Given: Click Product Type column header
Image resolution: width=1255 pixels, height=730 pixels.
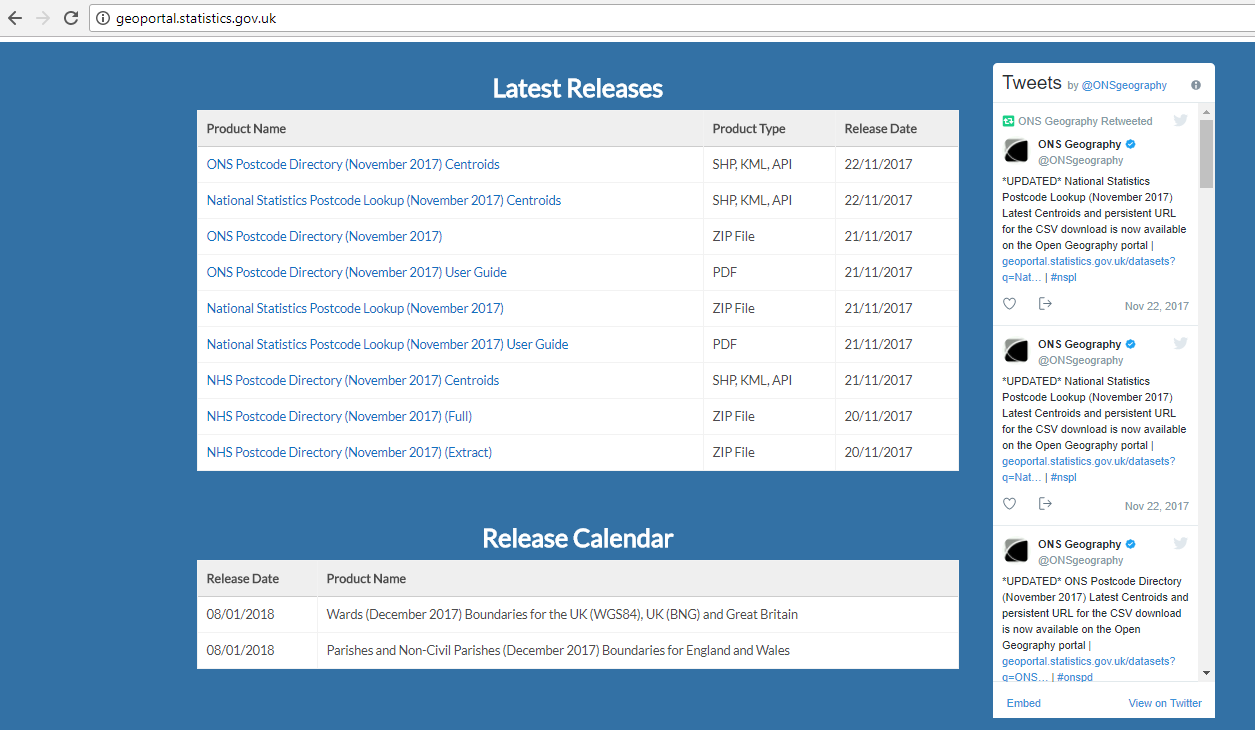Looking at the screenshot, I should [x=749, y=128].
